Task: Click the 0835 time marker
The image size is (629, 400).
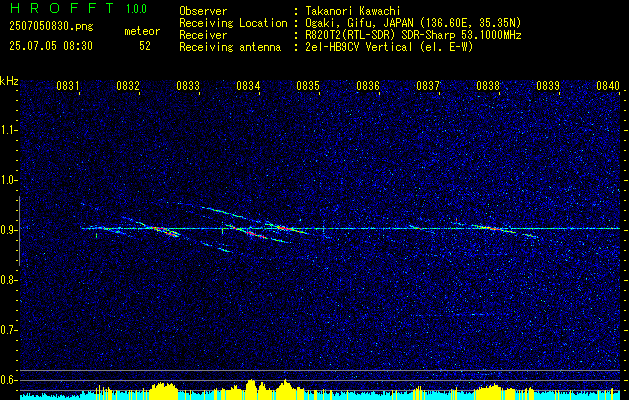Action: tap(308, 85)
